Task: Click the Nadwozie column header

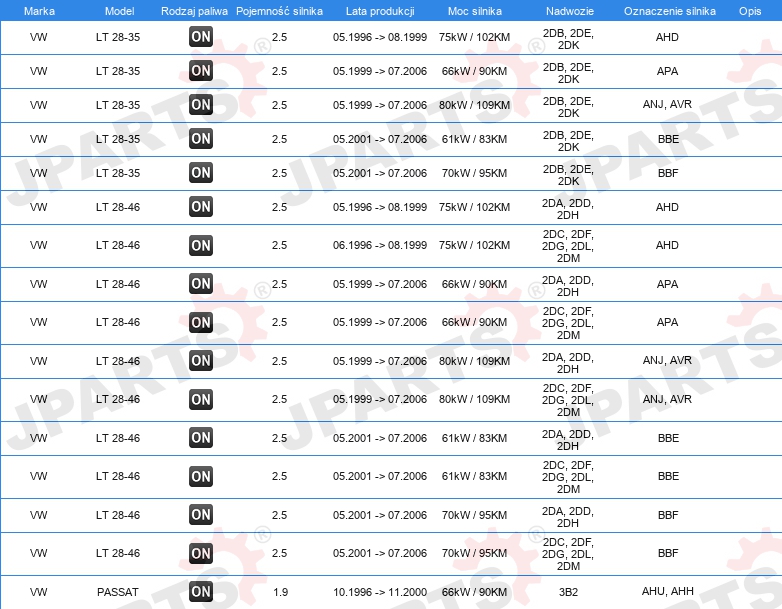Action: tap(570, 11)
